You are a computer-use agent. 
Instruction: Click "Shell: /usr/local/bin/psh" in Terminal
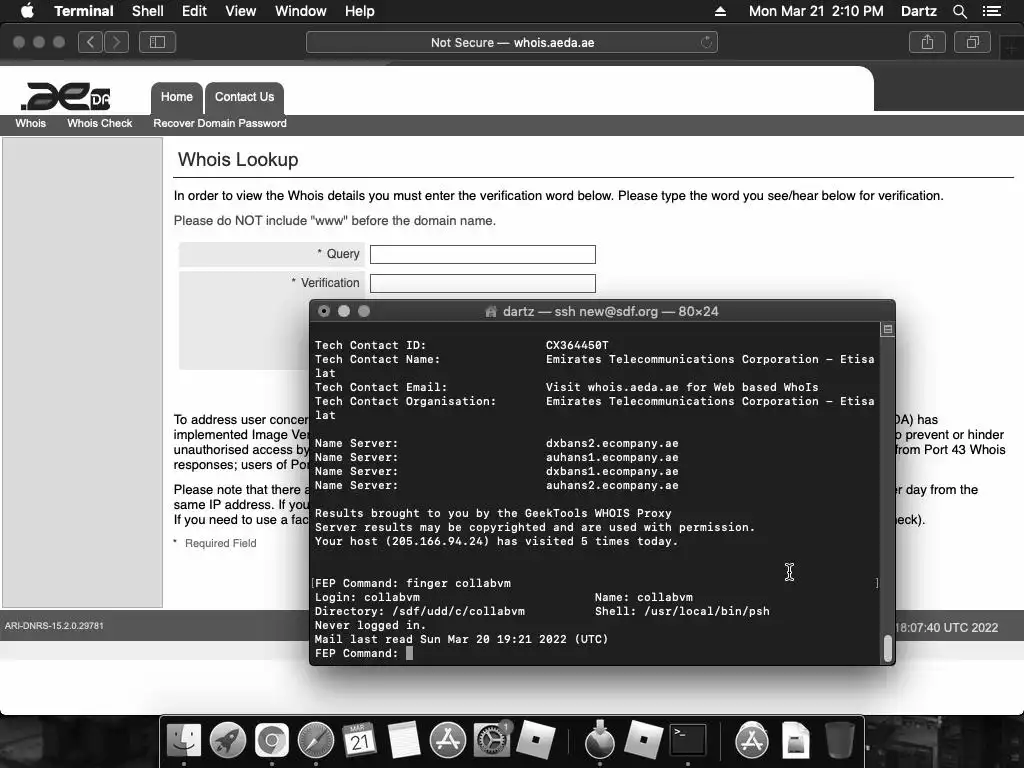tap(682, 611)
